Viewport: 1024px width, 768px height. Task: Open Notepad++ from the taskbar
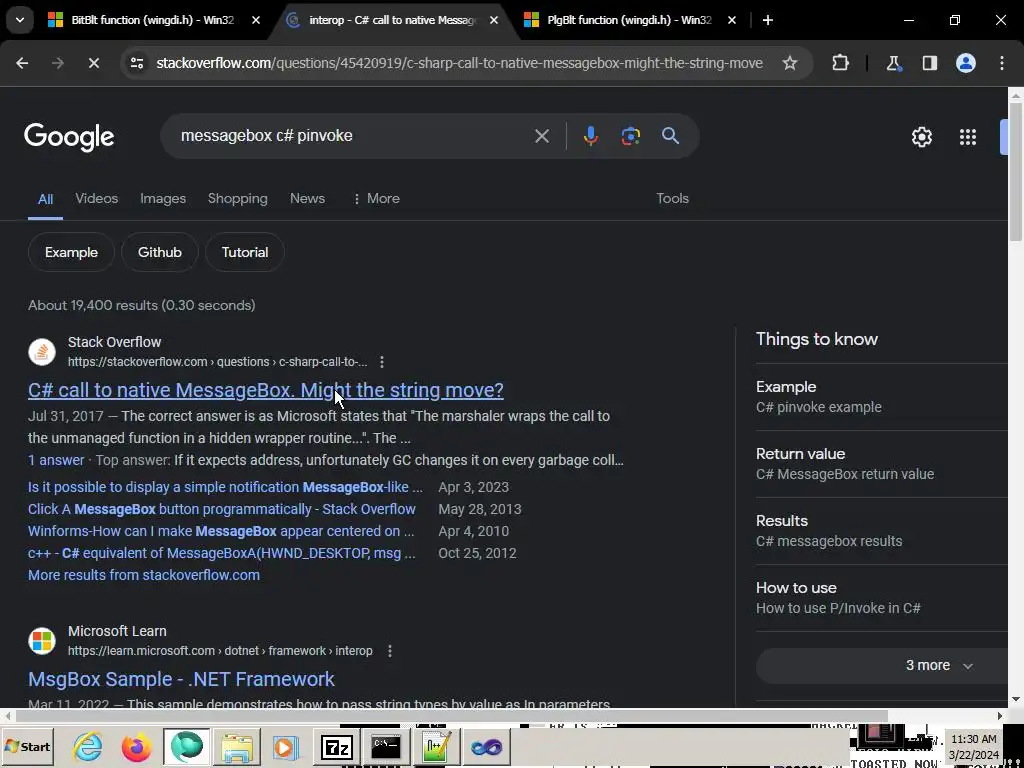tap(436, 747)
